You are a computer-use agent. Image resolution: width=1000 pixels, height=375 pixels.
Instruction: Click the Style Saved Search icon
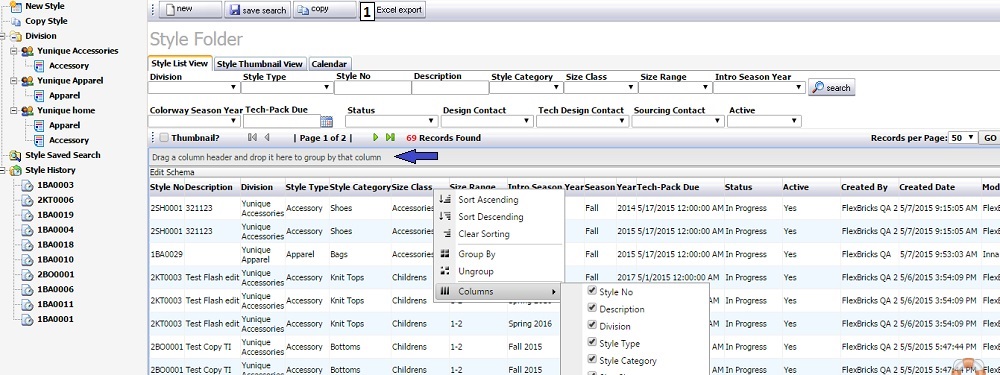click(15, 155)
